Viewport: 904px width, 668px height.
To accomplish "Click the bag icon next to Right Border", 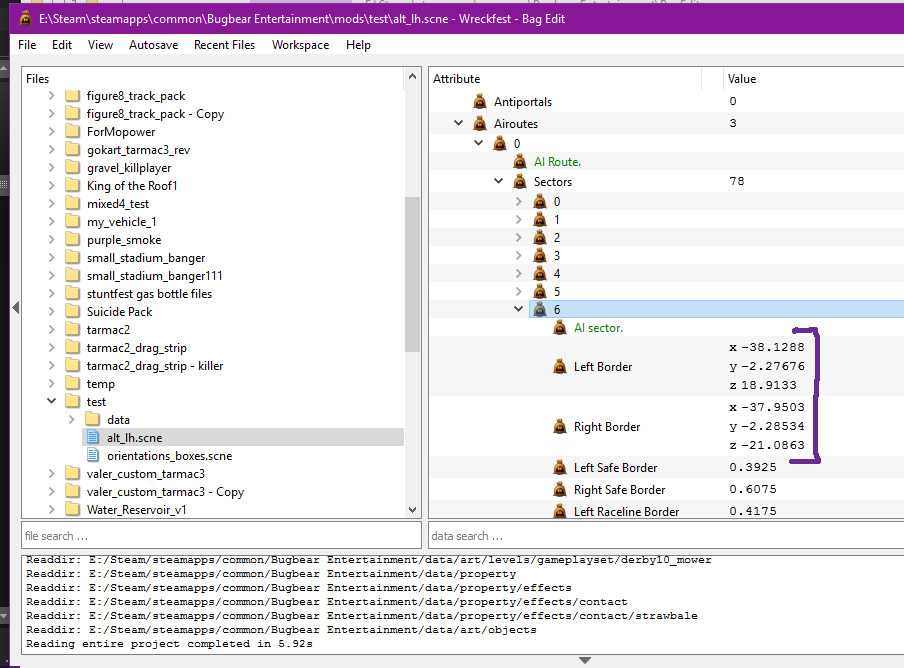I will (x=560, y=427).
